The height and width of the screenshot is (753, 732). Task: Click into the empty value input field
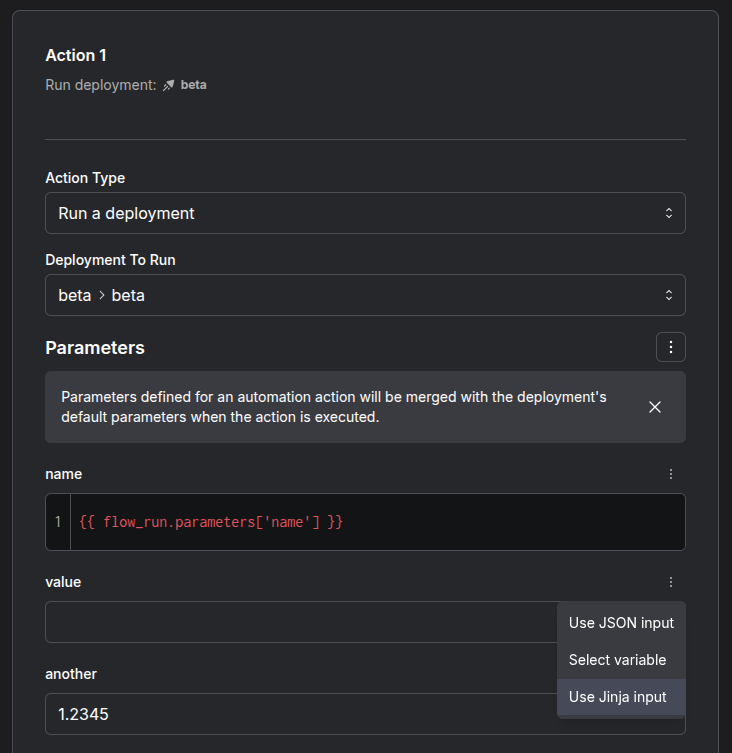300,622
